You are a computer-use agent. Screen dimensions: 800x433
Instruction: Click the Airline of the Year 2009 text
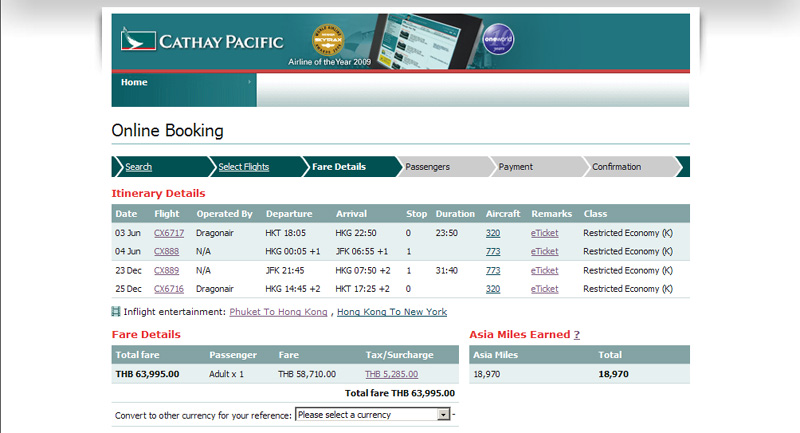(329, 62)
